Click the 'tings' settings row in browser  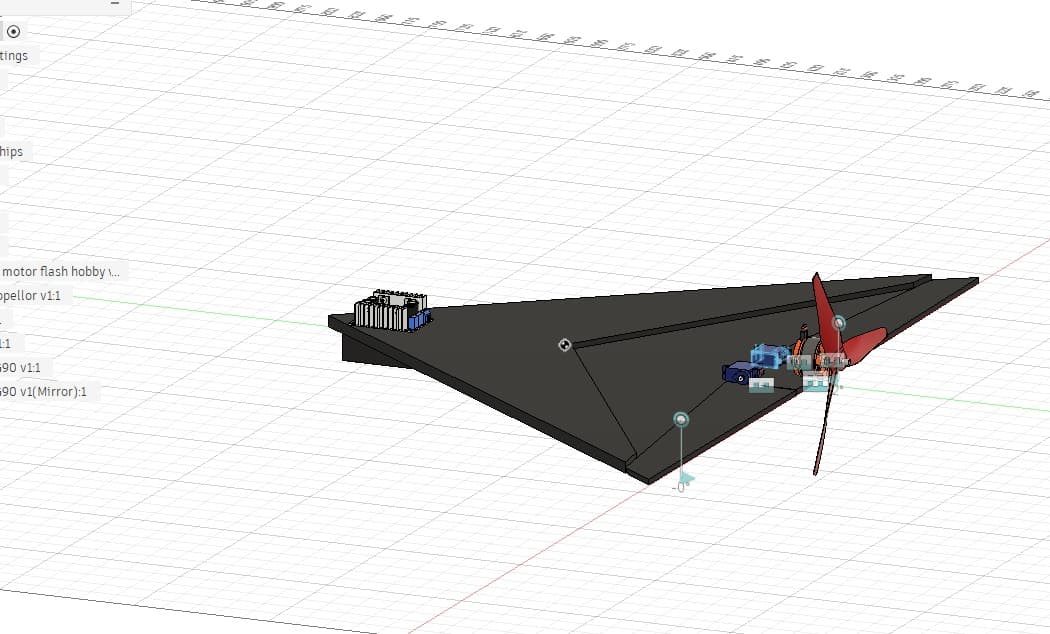click(x=14, y=56)
